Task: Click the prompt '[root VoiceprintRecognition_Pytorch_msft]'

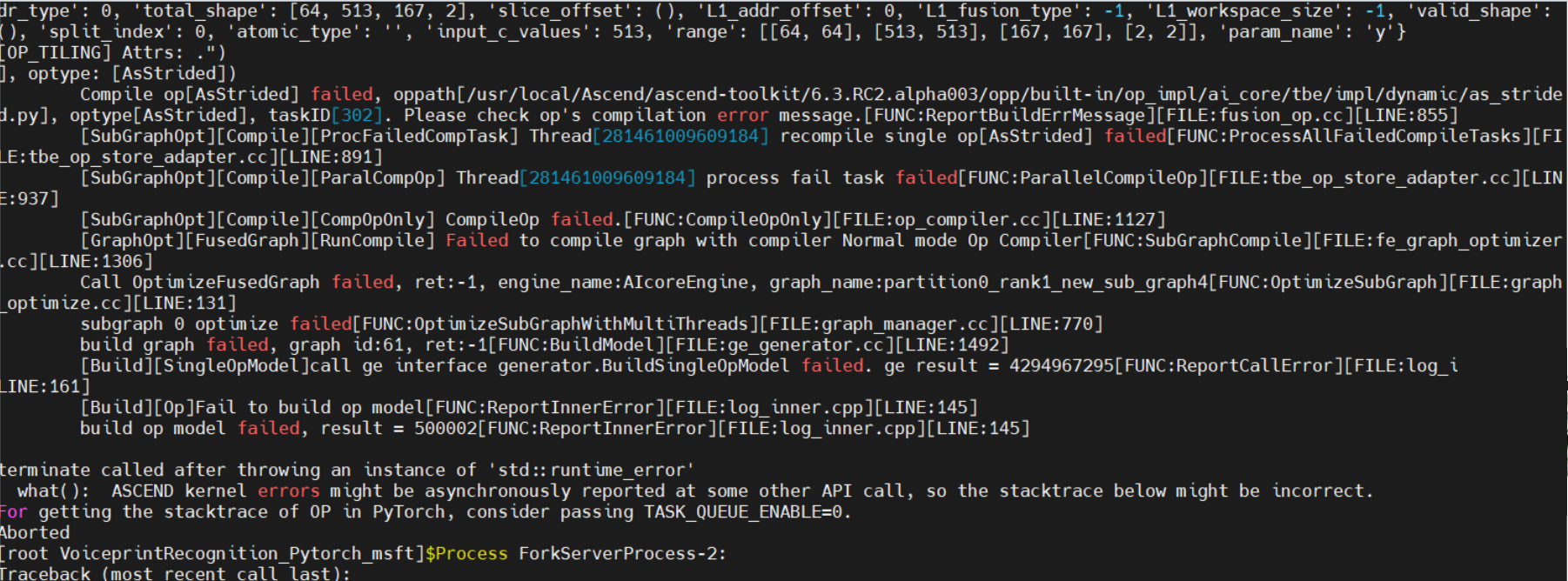Action: (212, 554)
